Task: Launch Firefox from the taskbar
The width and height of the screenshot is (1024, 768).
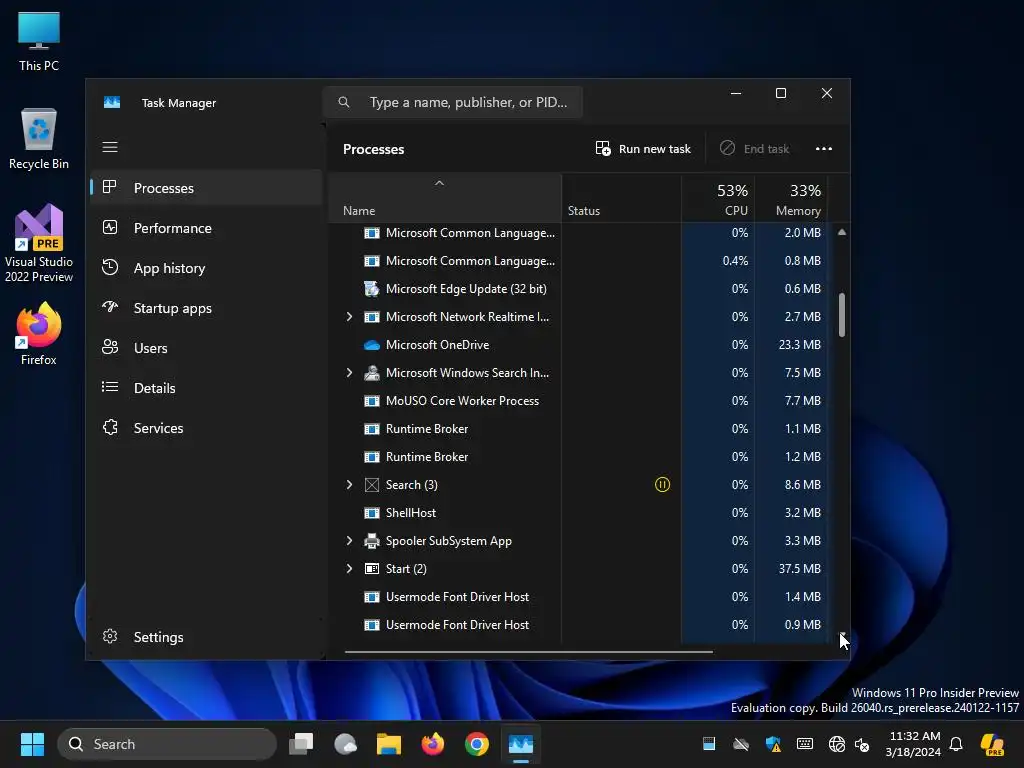Action: [432, 744]
